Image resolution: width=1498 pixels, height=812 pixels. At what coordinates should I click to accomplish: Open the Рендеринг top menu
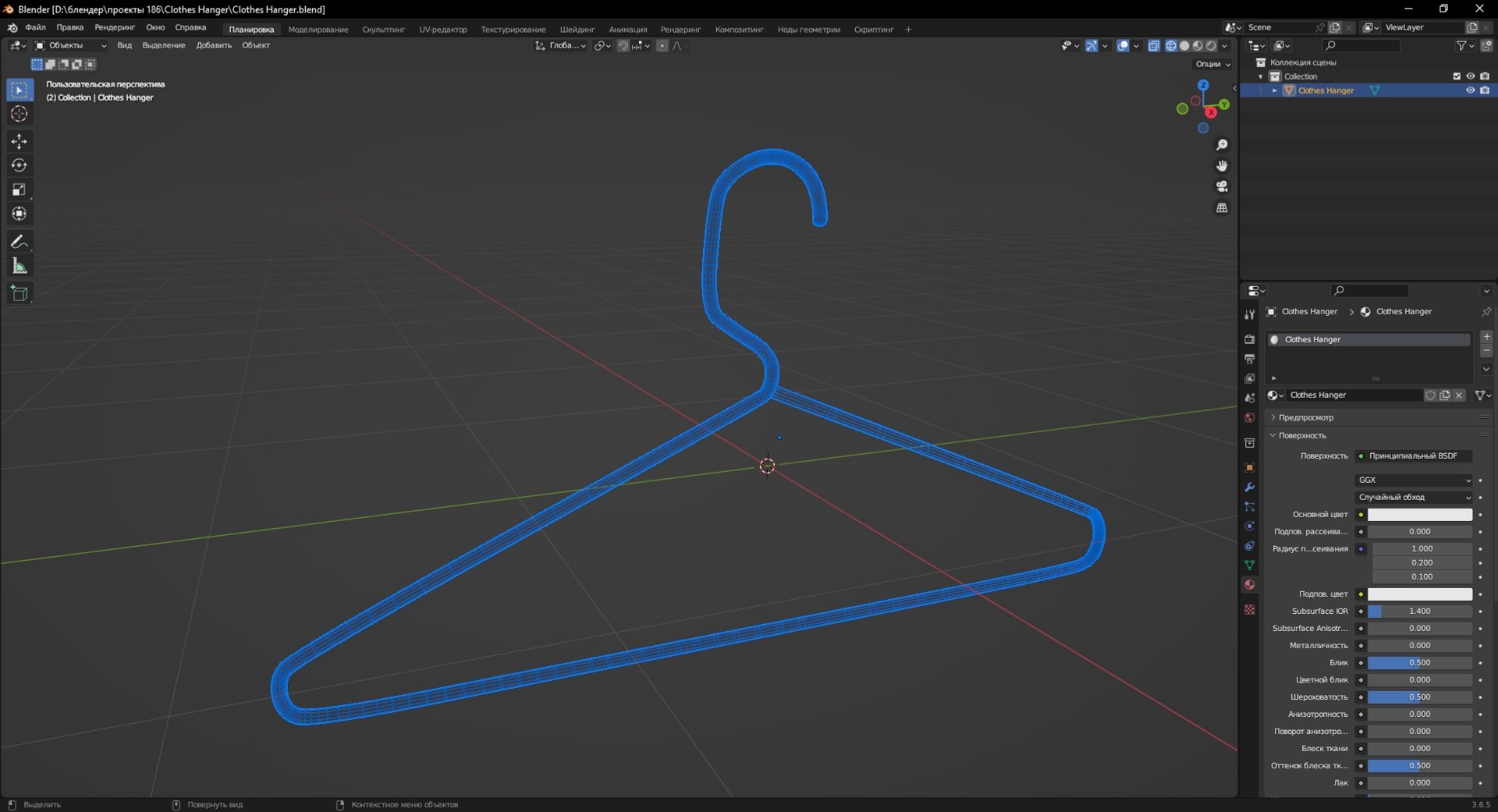tap(115, 27)
